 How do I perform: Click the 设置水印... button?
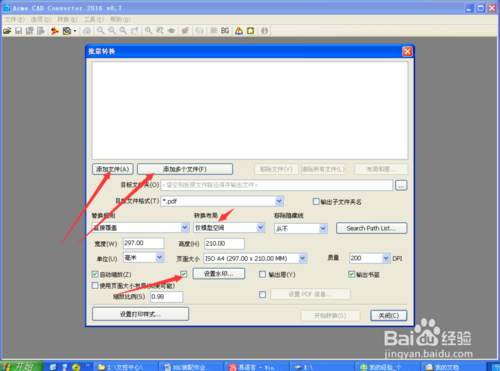click(x=219, y=274)
